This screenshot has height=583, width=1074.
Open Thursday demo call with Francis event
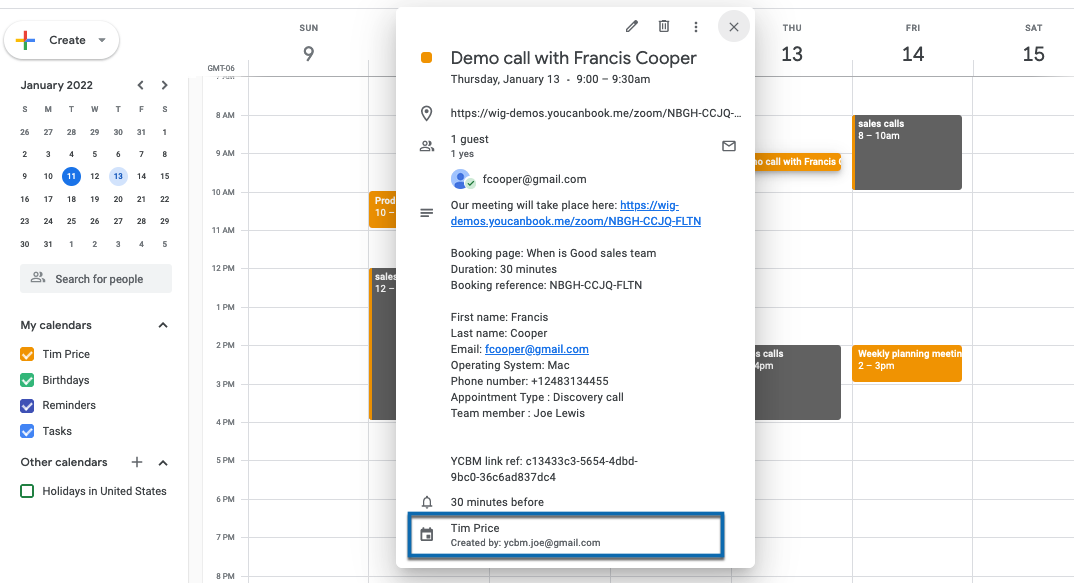[798, 162]
